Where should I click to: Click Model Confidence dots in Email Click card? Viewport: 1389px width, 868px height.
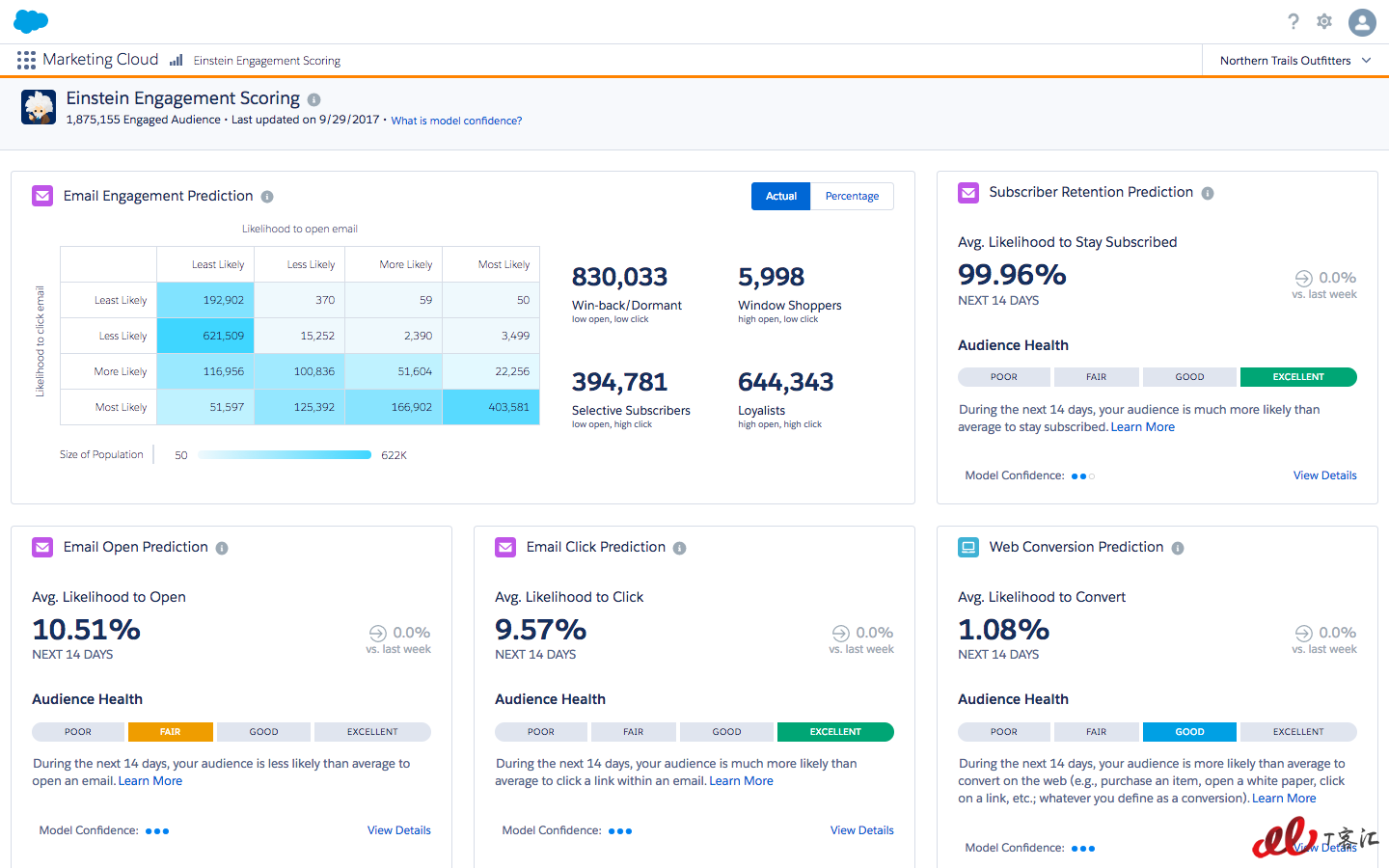(620, 831)
